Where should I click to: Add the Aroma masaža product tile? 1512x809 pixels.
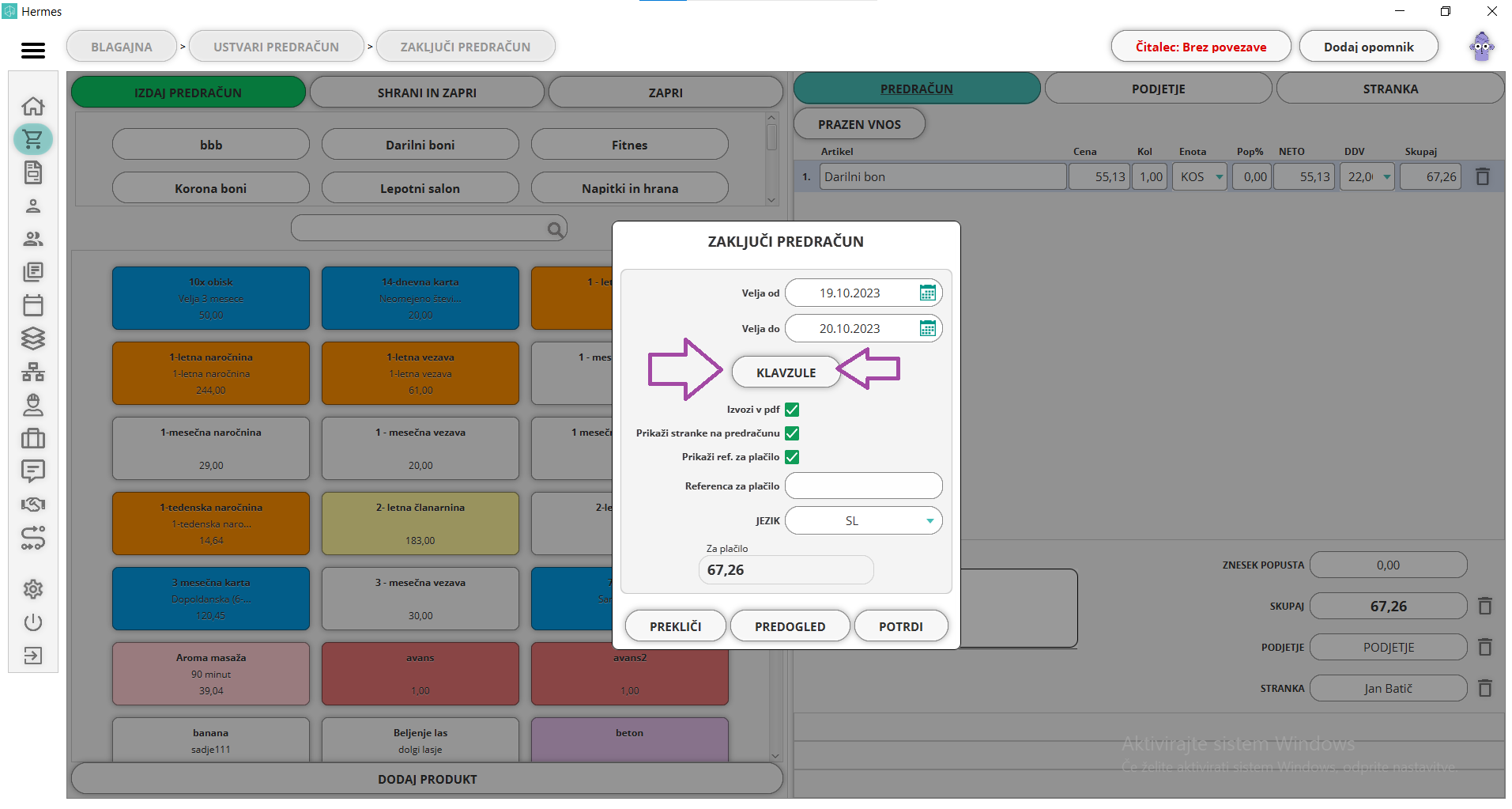click(x=210, y=674)
